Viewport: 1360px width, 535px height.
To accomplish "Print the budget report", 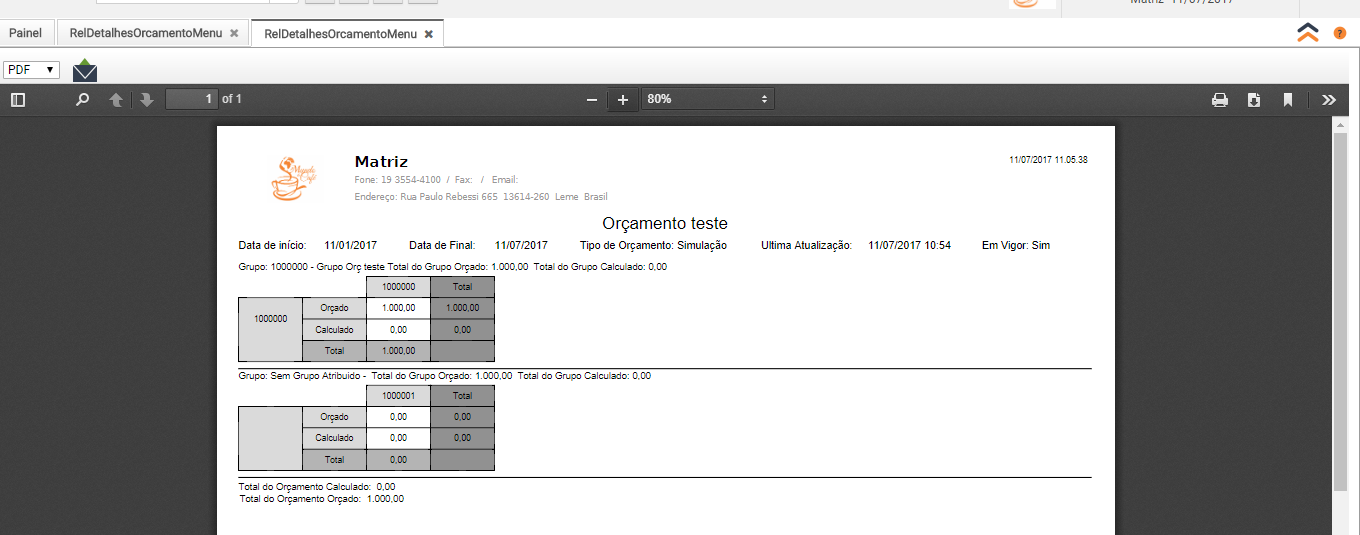I will [1220, 99].
